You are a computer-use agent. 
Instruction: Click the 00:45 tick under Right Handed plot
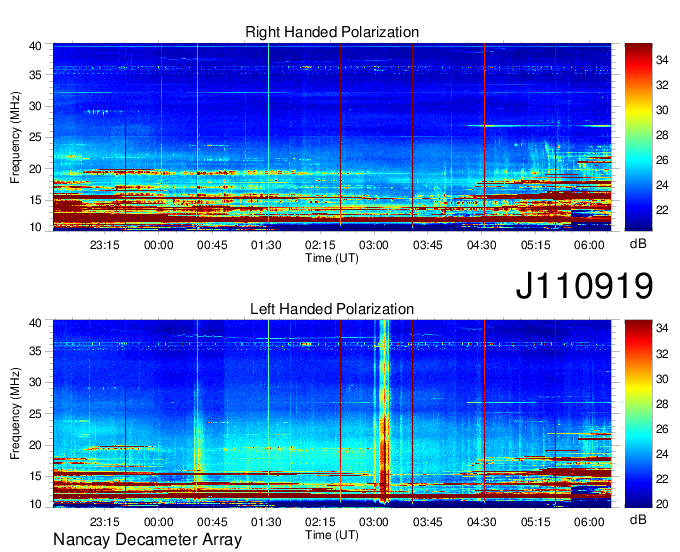(212, 245)
